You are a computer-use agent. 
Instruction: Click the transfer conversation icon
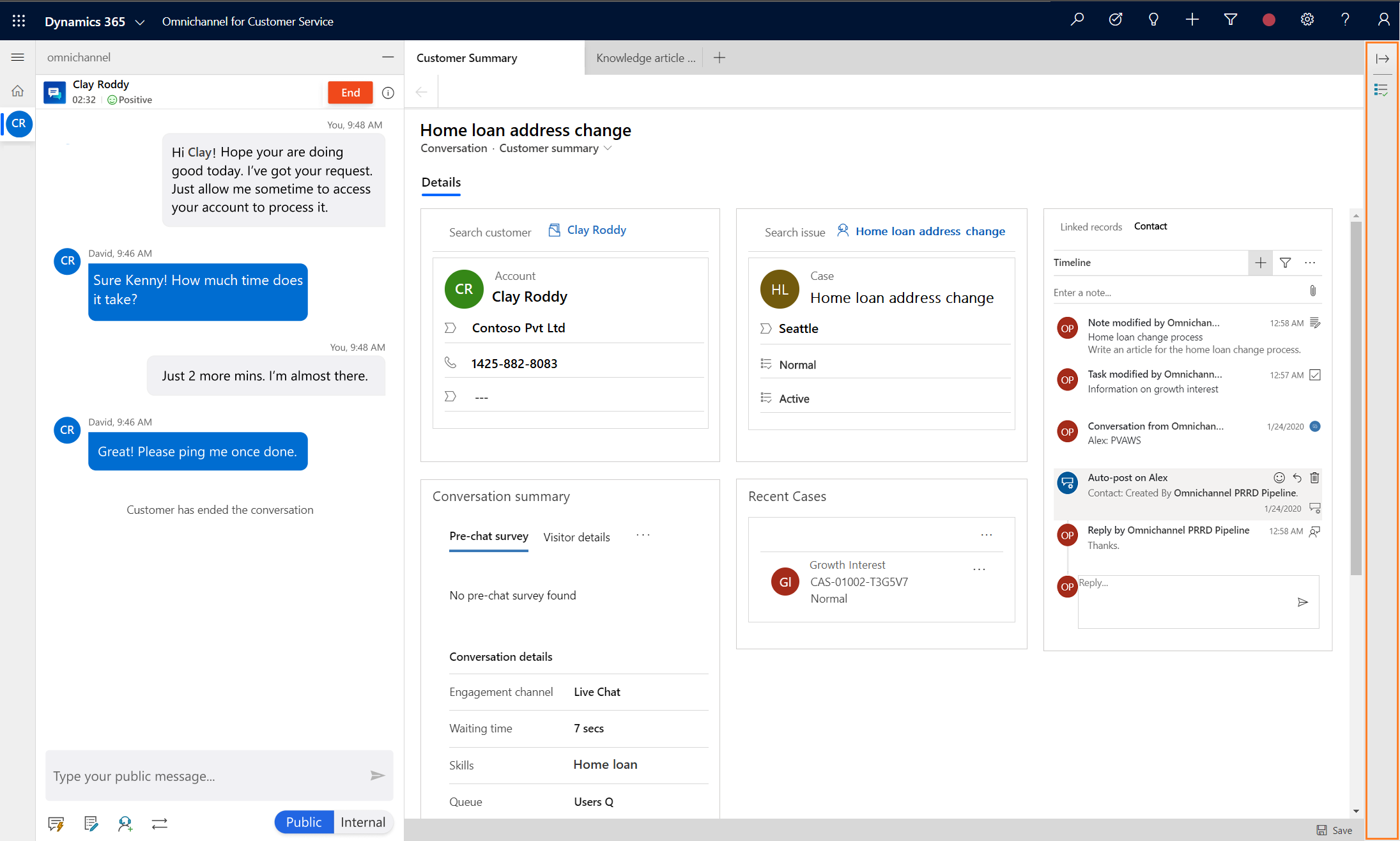tap(159, 823)
